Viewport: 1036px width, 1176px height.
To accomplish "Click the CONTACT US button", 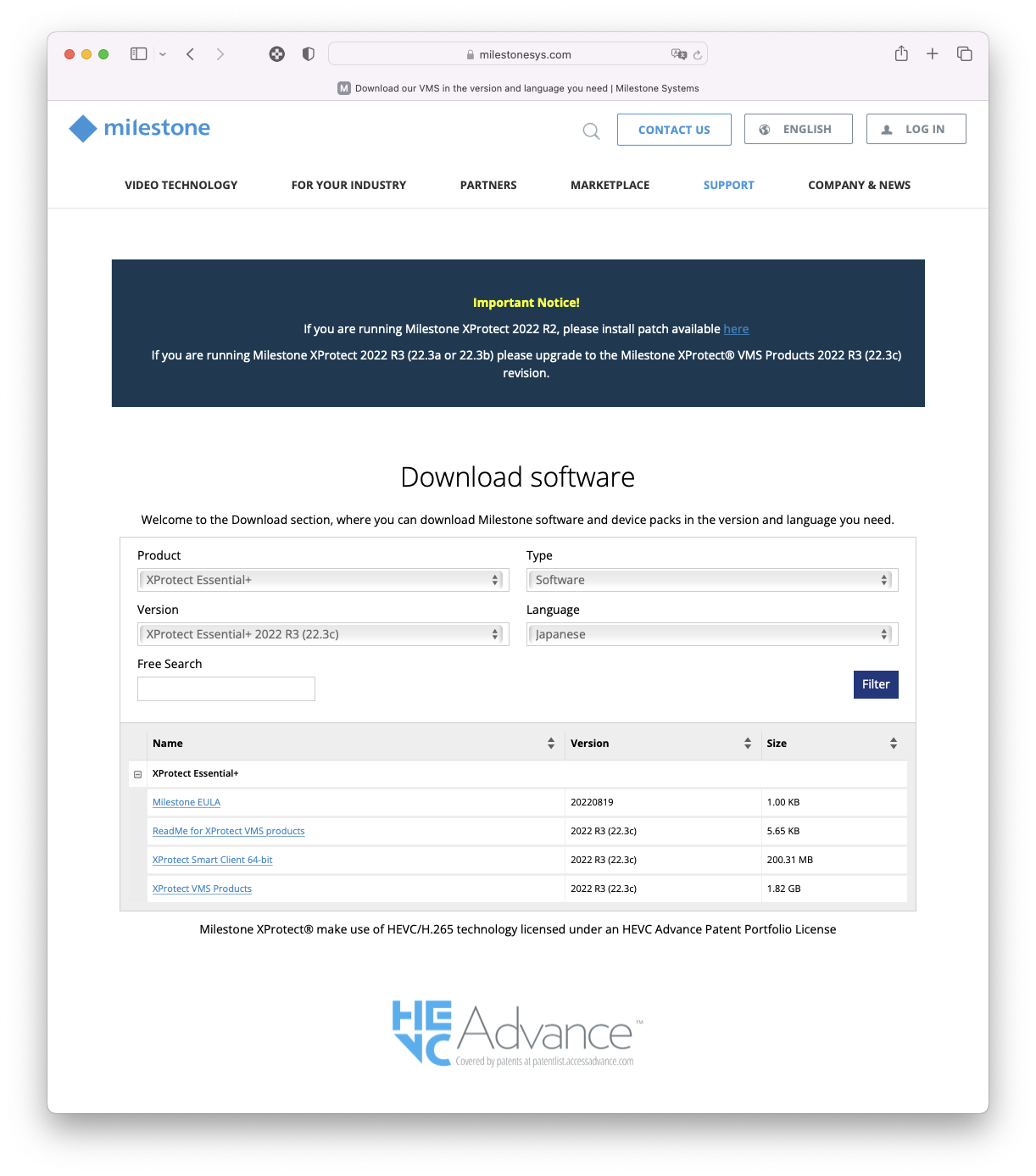I will point(674,130).
